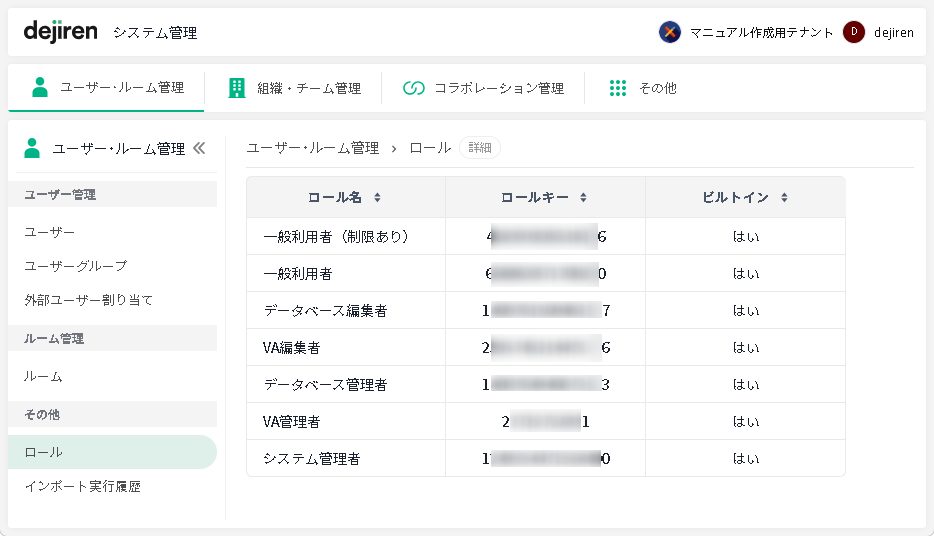Click the grid icon for その他

tap(618, 88)
